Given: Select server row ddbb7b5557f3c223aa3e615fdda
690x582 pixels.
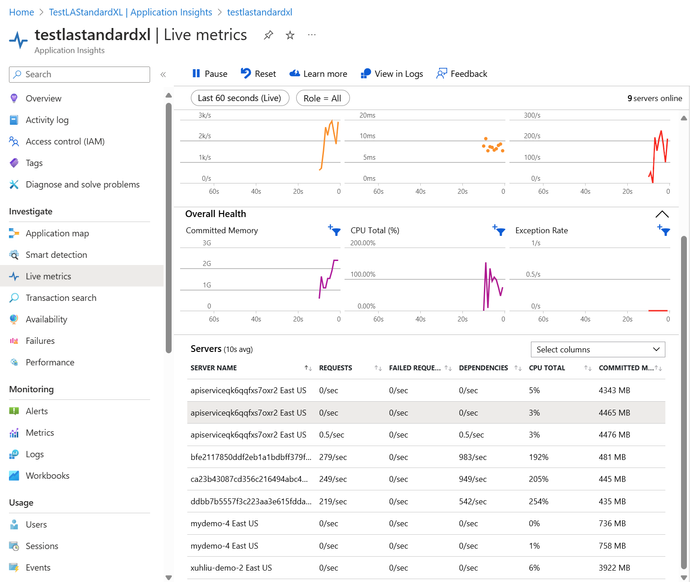Looking at the screenshot, I should click(426, 502).
